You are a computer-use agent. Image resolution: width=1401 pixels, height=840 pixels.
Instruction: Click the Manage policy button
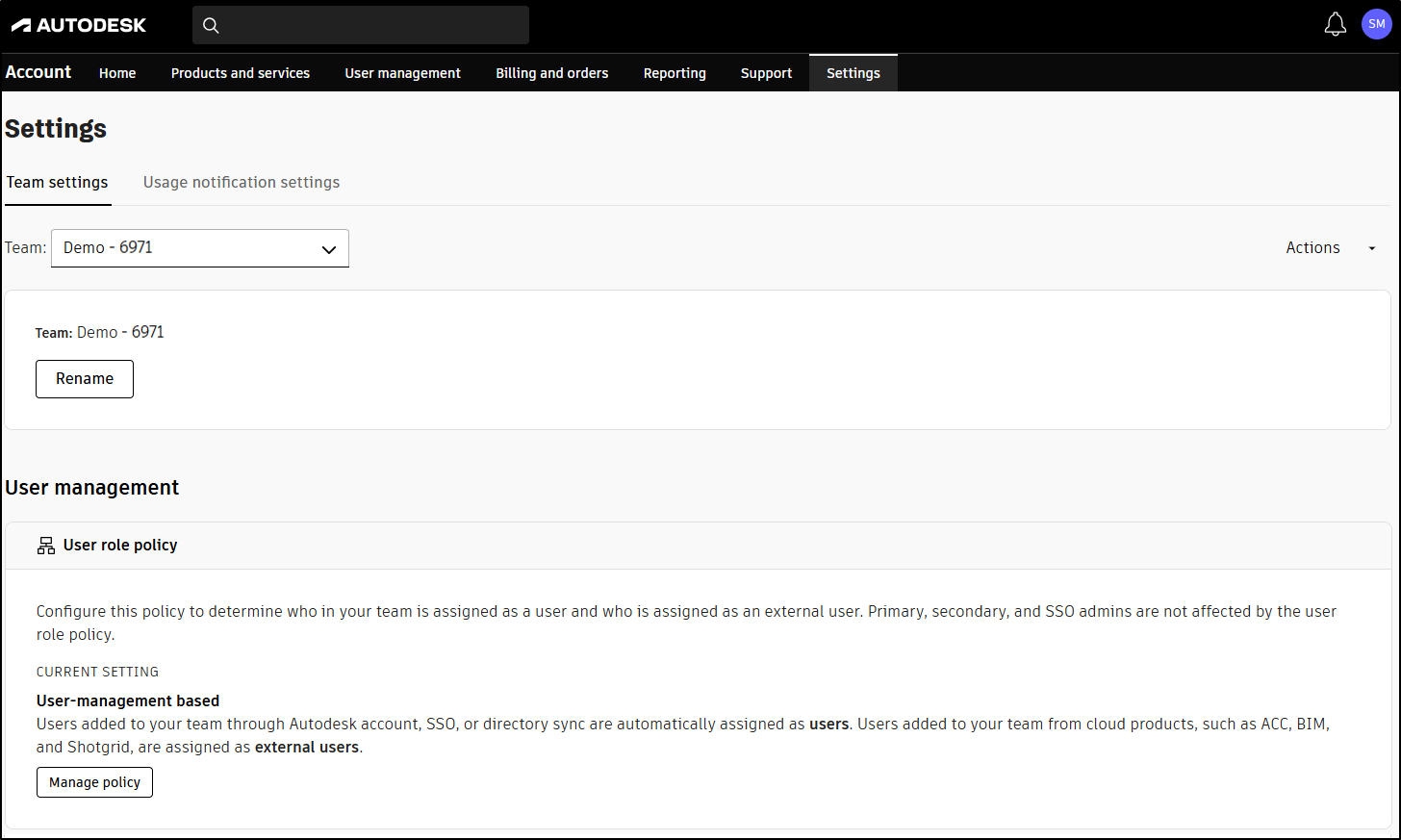[x=94, y=782]
